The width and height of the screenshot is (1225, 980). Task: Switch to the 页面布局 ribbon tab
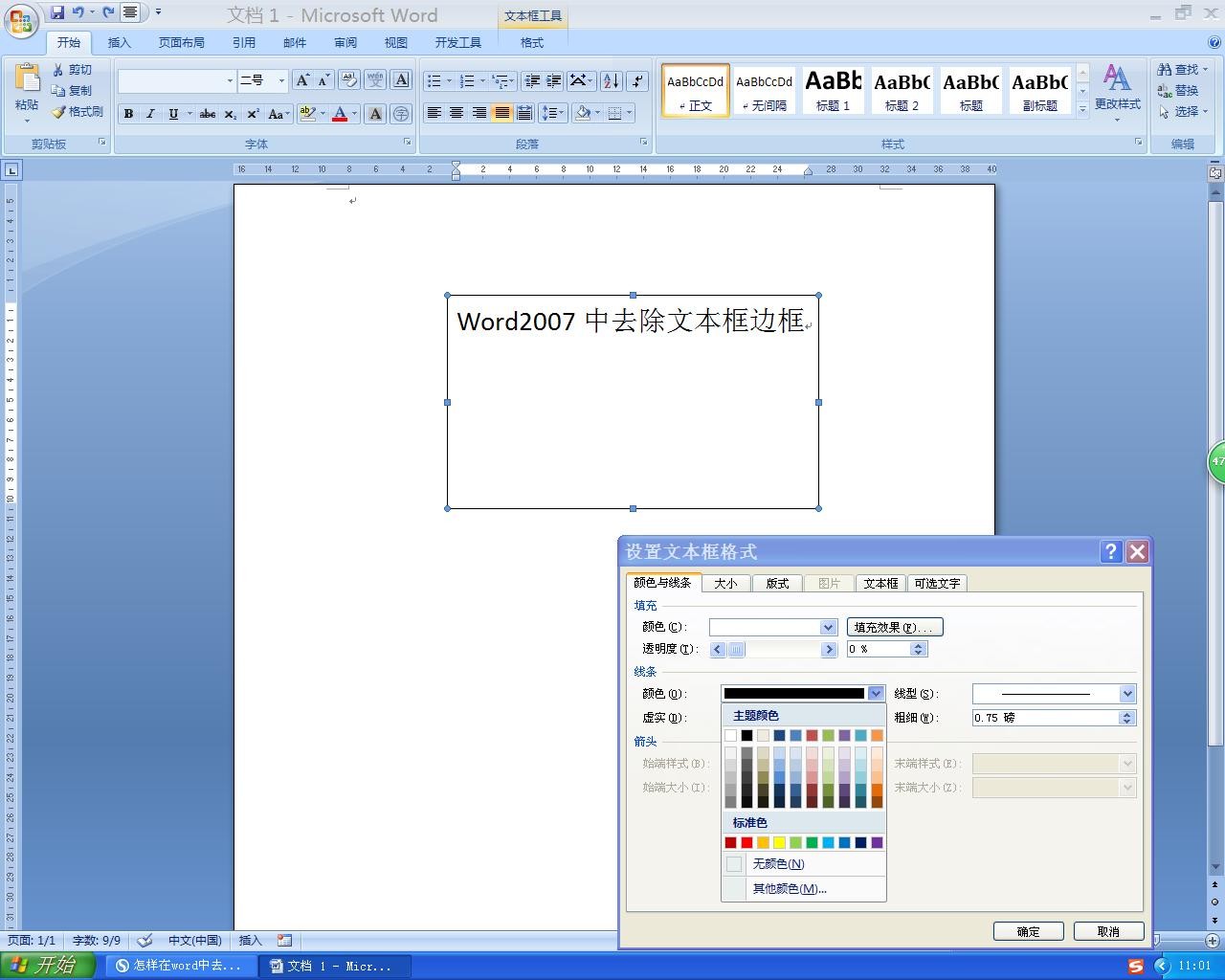coord(182,42)
